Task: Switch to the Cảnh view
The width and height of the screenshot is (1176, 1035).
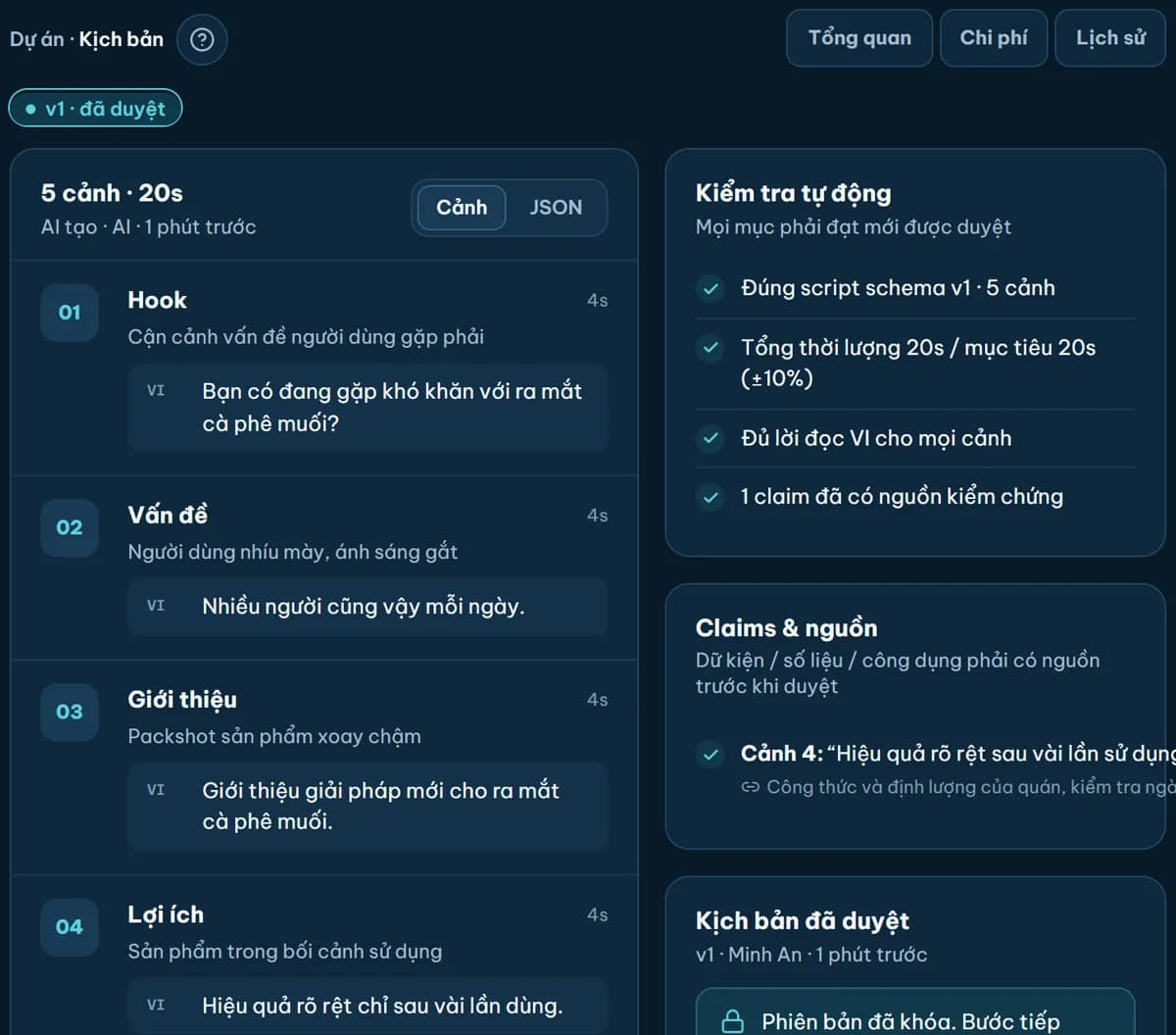Action: (462, 208)
